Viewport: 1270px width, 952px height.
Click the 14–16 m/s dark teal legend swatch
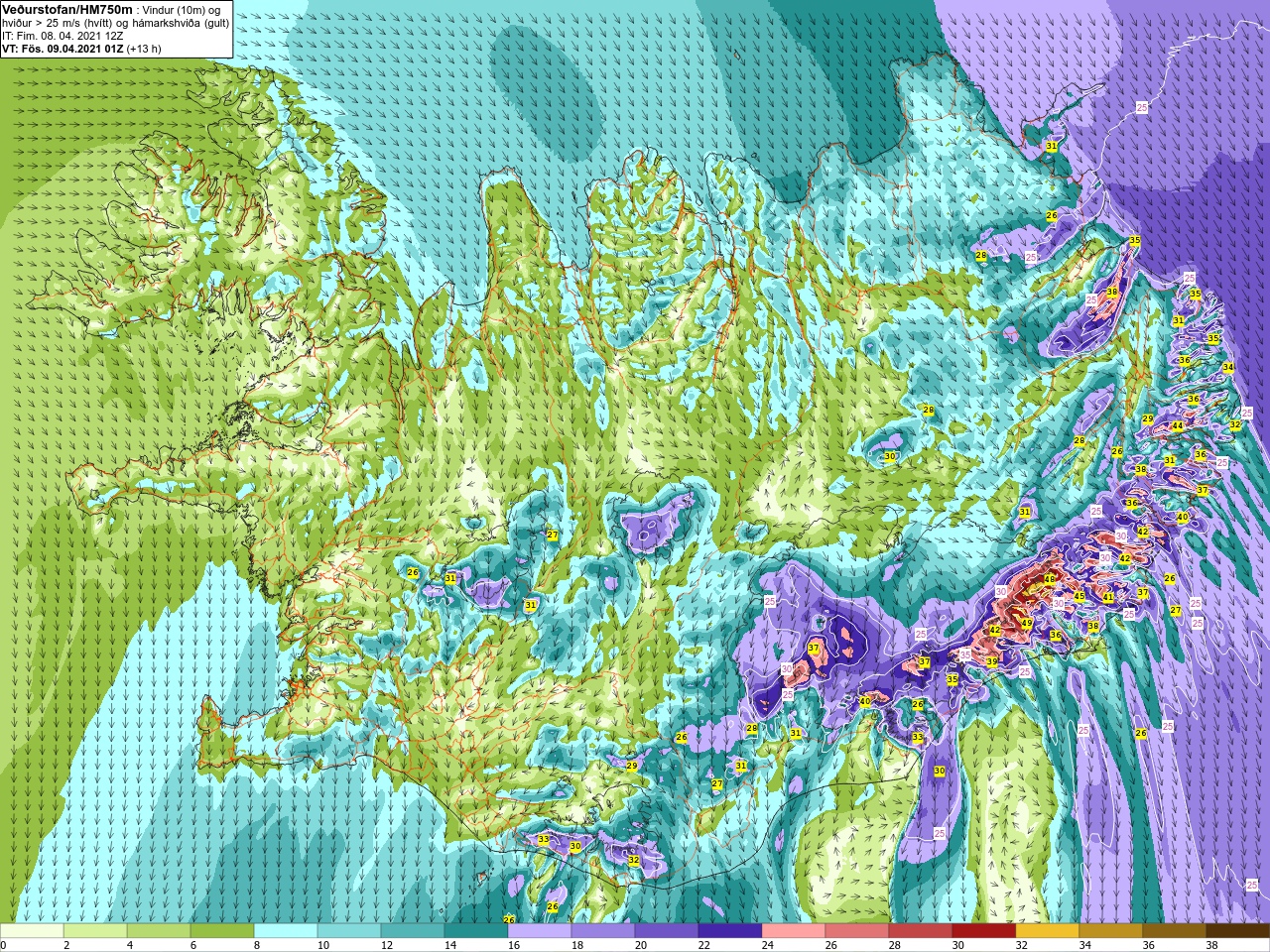(476, 931)
